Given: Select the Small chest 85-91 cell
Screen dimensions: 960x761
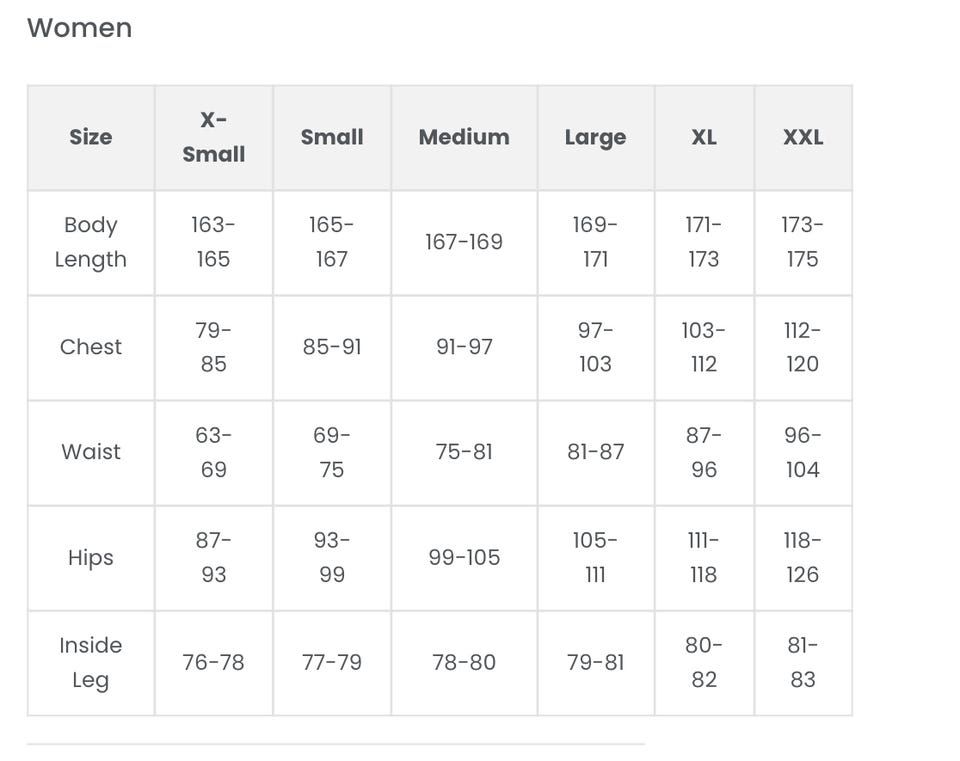Looking at the screenshot, I should click(332, 347).
